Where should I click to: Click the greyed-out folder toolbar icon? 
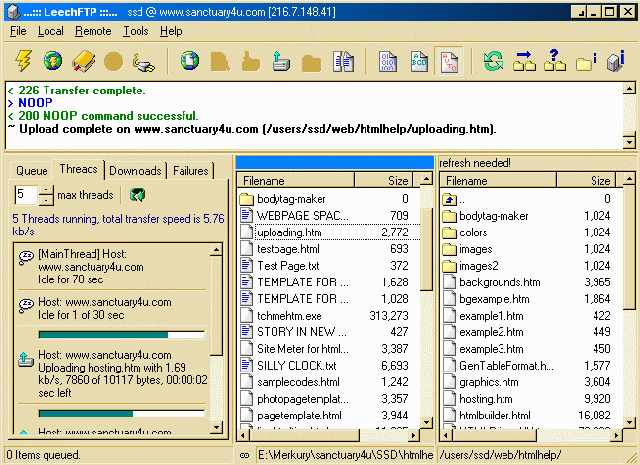tap(311, 62)
